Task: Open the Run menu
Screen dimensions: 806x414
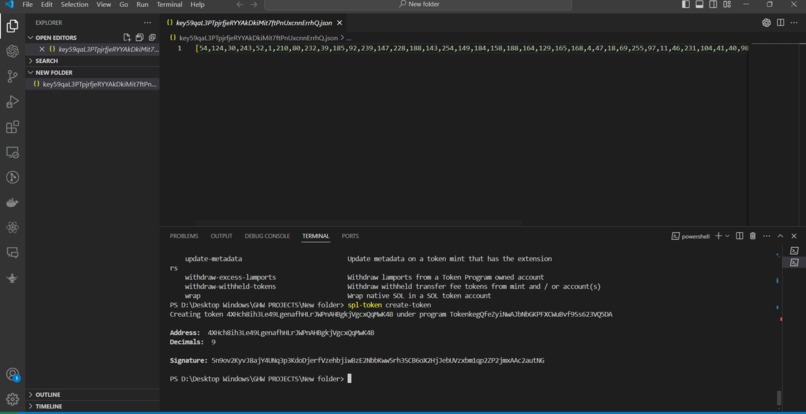Action: click(143, 5)
